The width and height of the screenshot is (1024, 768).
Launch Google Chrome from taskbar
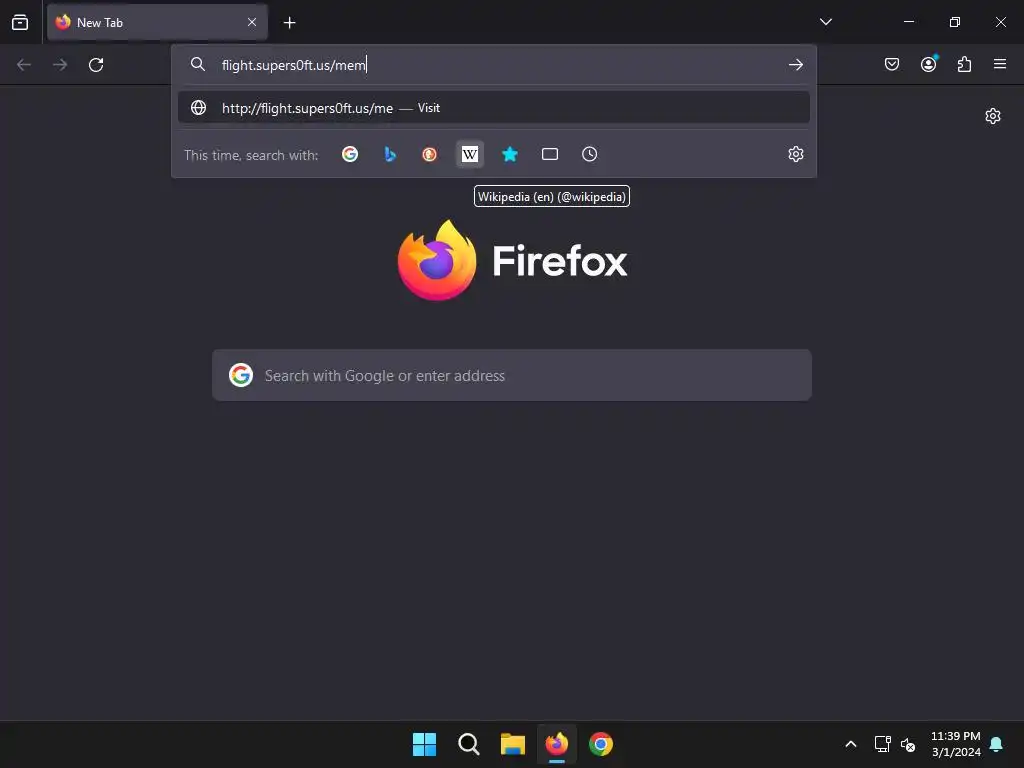pos(601,744)
